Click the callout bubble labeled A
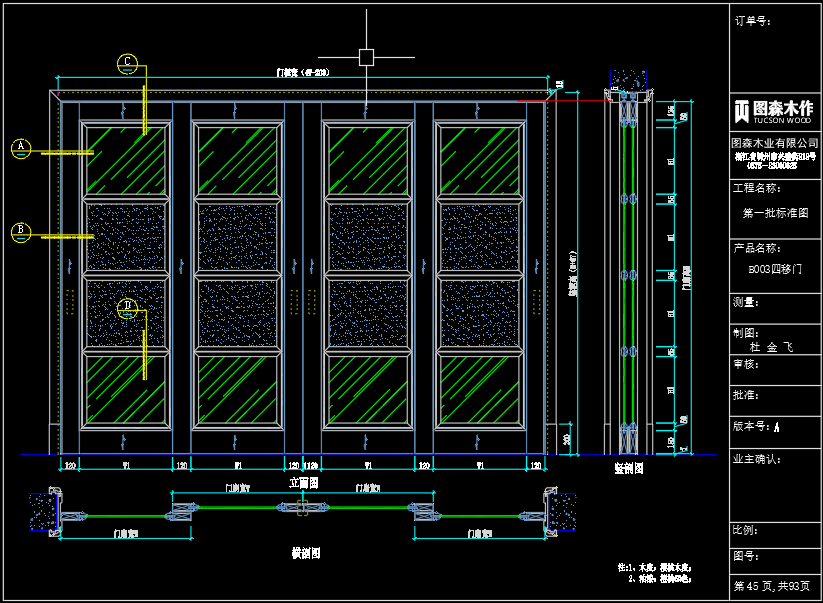 [21, 148]
